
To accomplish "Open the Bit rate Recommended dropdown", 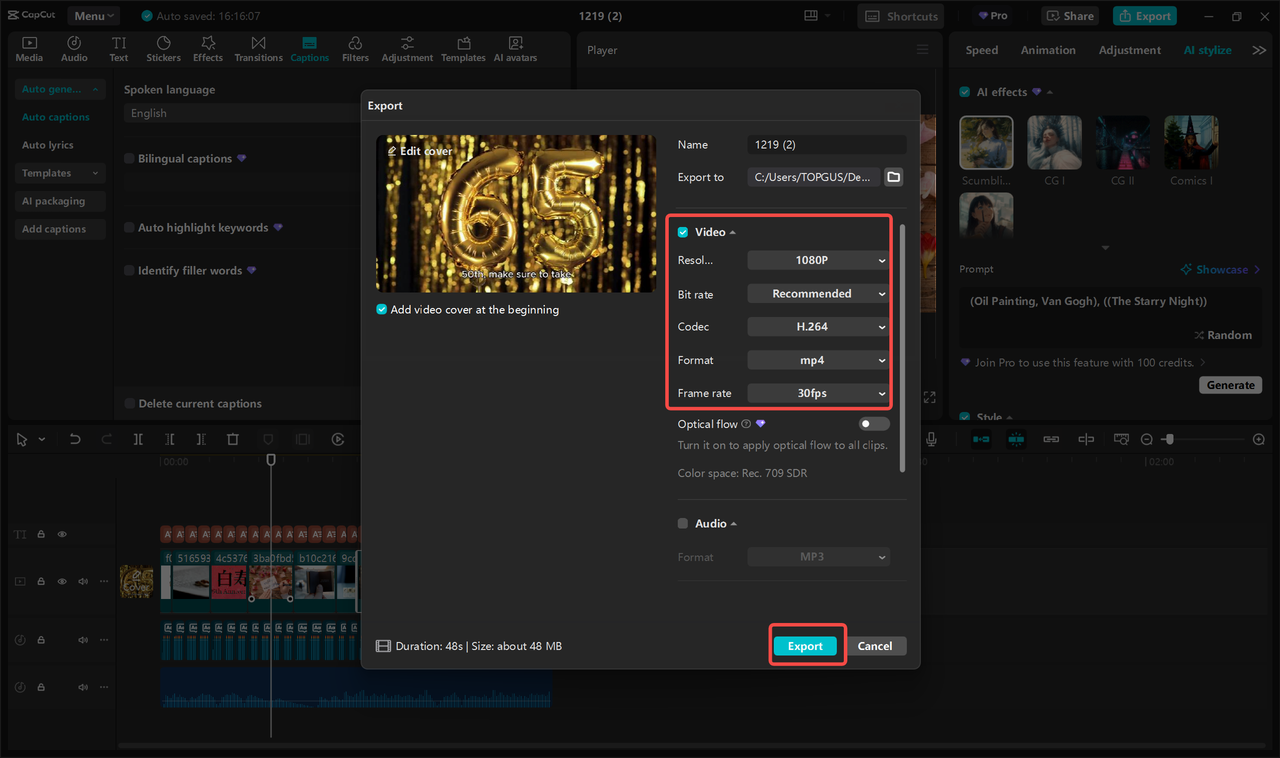I will pos(818,294).
